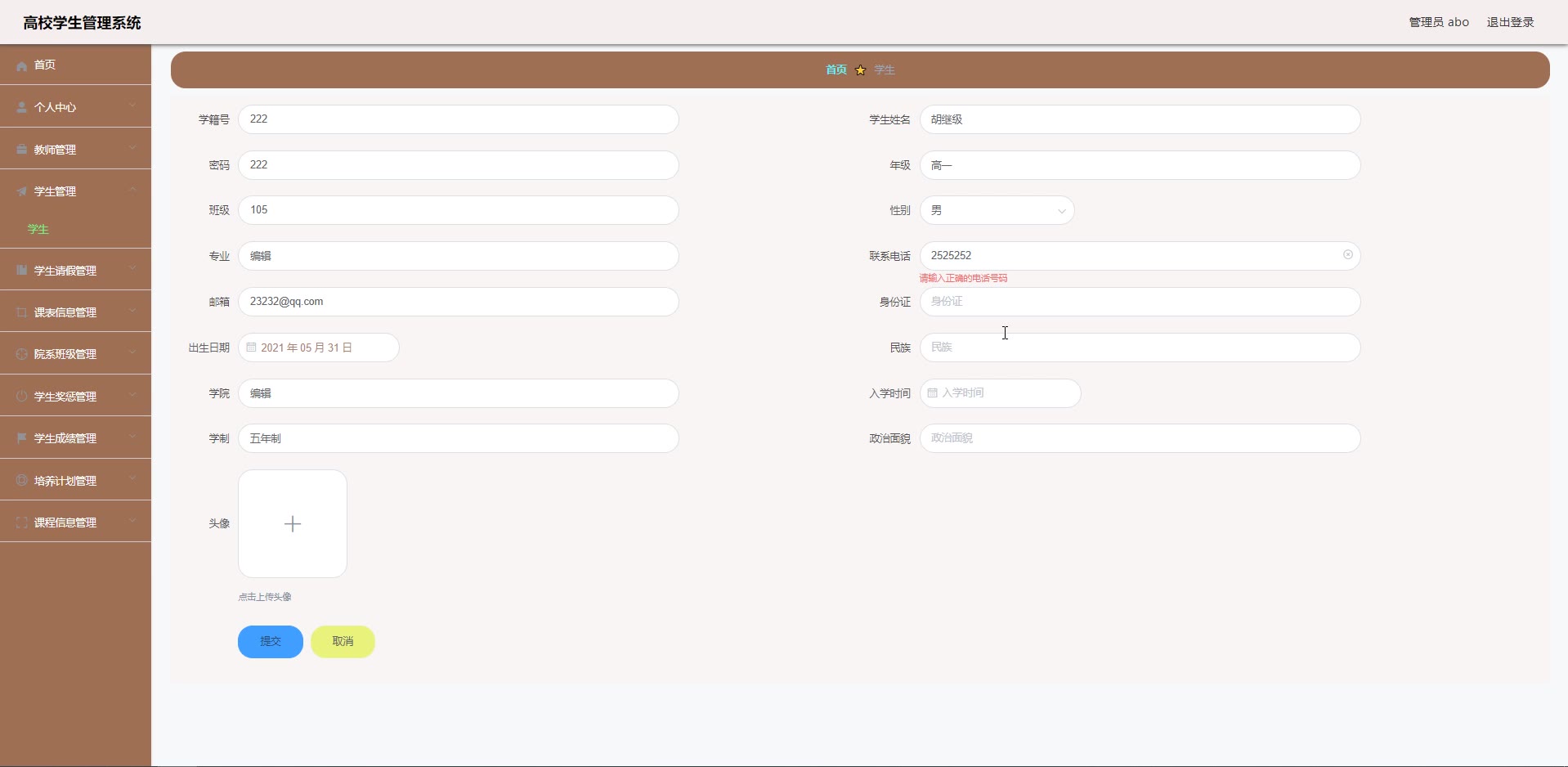The height and width of the screenshot is (767, 1568).
Task: Expand the 课程信息管理 chevron
Action: pos(132,522)
